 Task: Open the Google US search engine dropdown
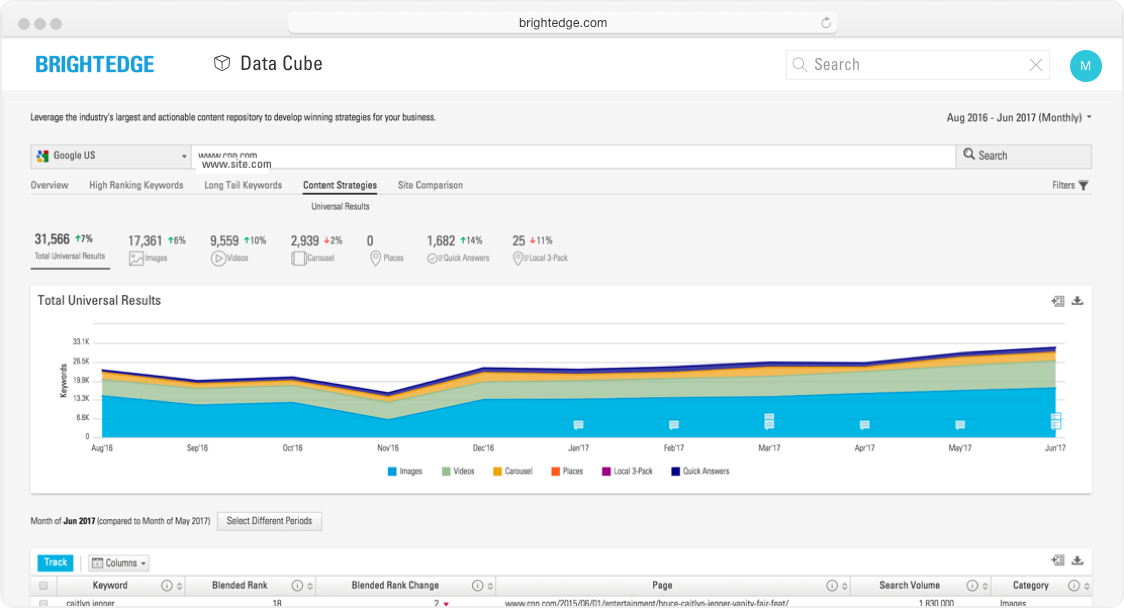tap(111, 156)
